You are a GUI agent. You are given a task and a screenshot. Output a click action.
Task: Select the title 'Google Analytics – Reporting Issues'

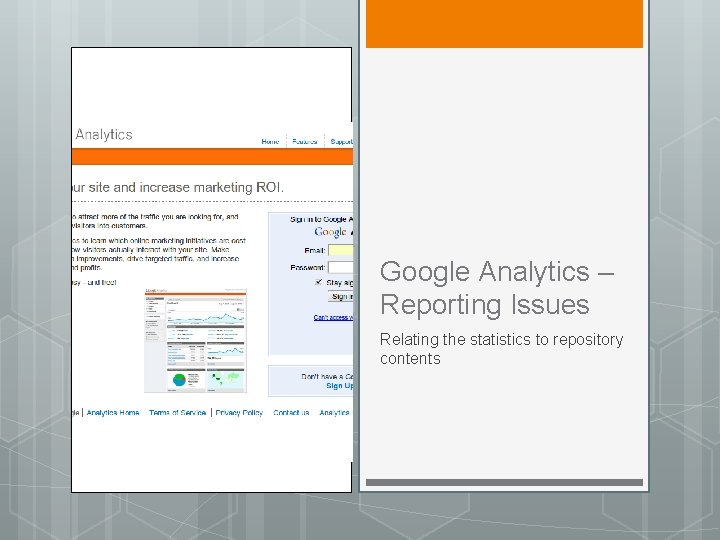[497, 288]
